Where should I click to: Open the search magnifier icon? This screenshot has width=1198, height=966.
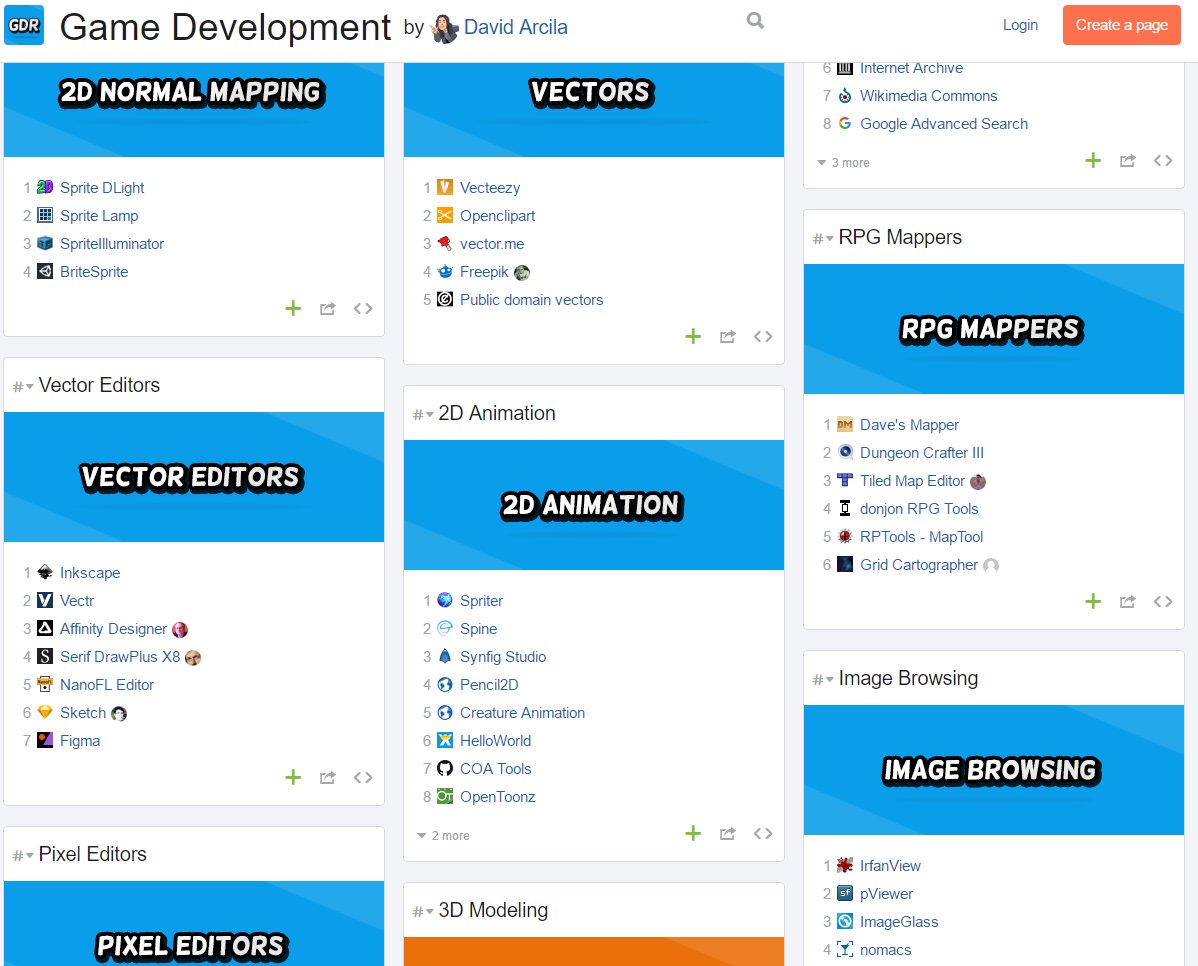coord(755,21)
